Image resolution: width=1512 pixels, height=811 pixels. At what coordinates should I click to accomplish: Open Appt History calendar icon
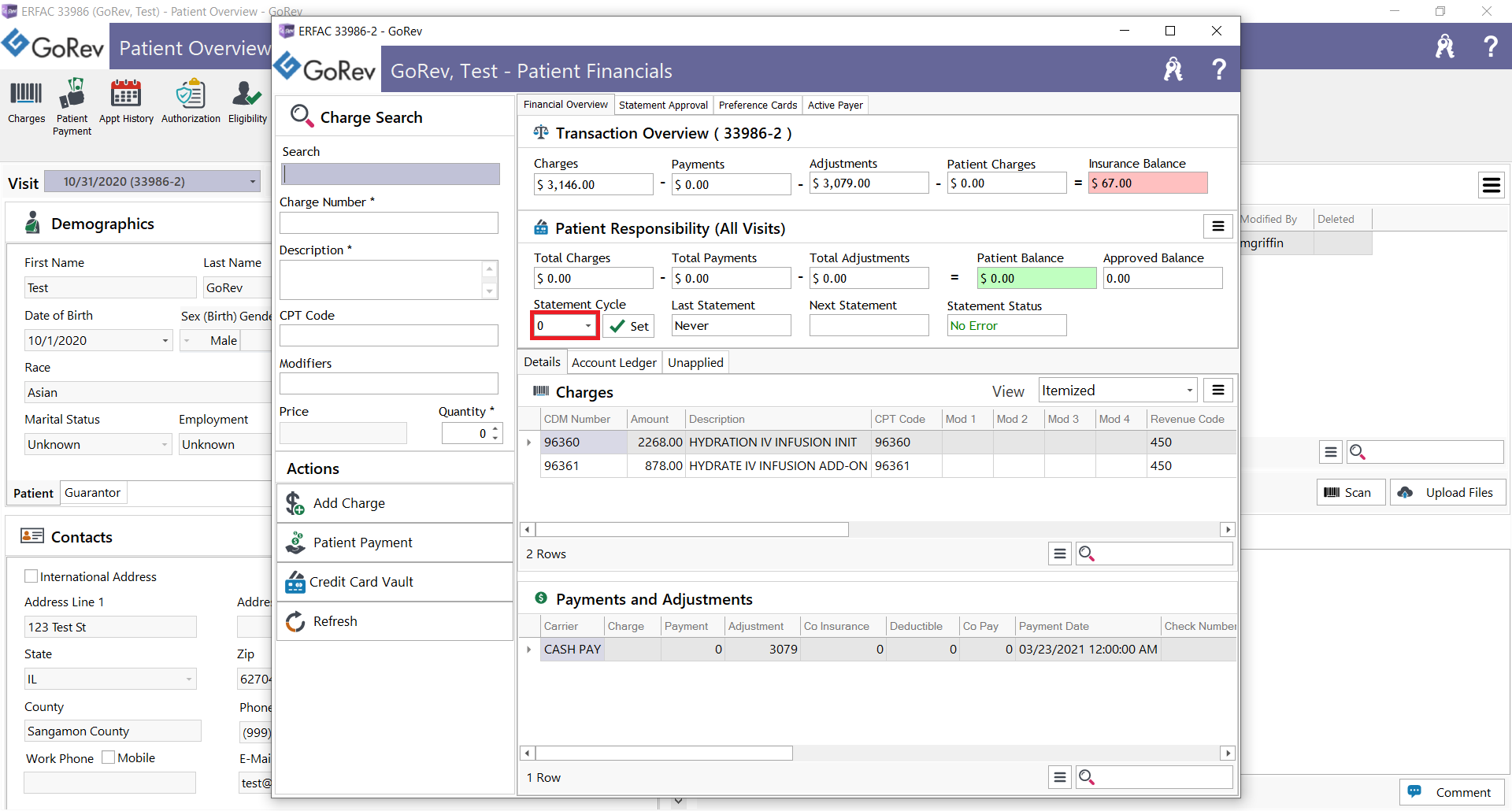pos(126,102)
